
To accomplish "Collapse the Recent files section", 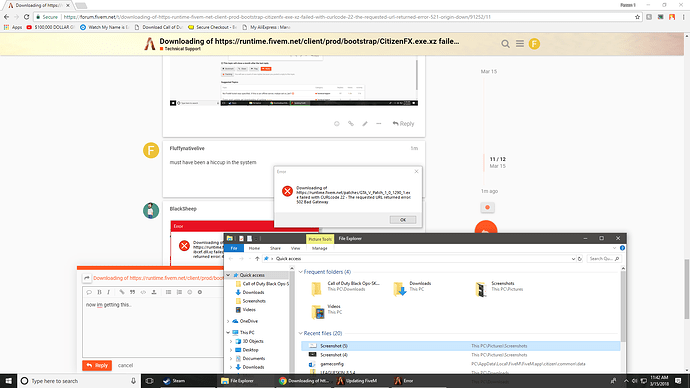I will pyautogui.click(x=301, y=333).
